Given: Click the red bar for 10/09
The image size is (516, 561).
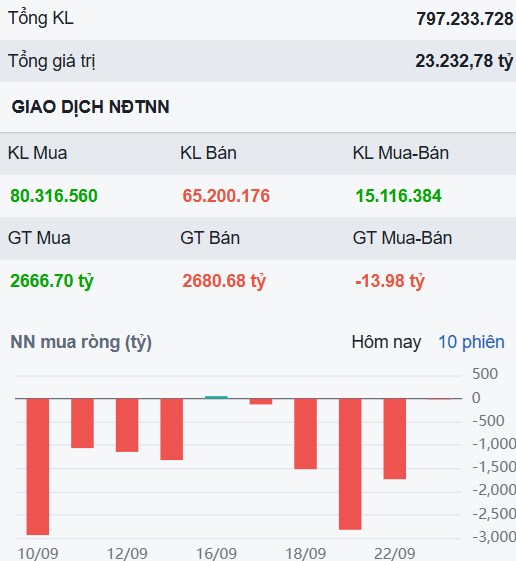Looking at the screenshot, I should click(x=38, y=467).
